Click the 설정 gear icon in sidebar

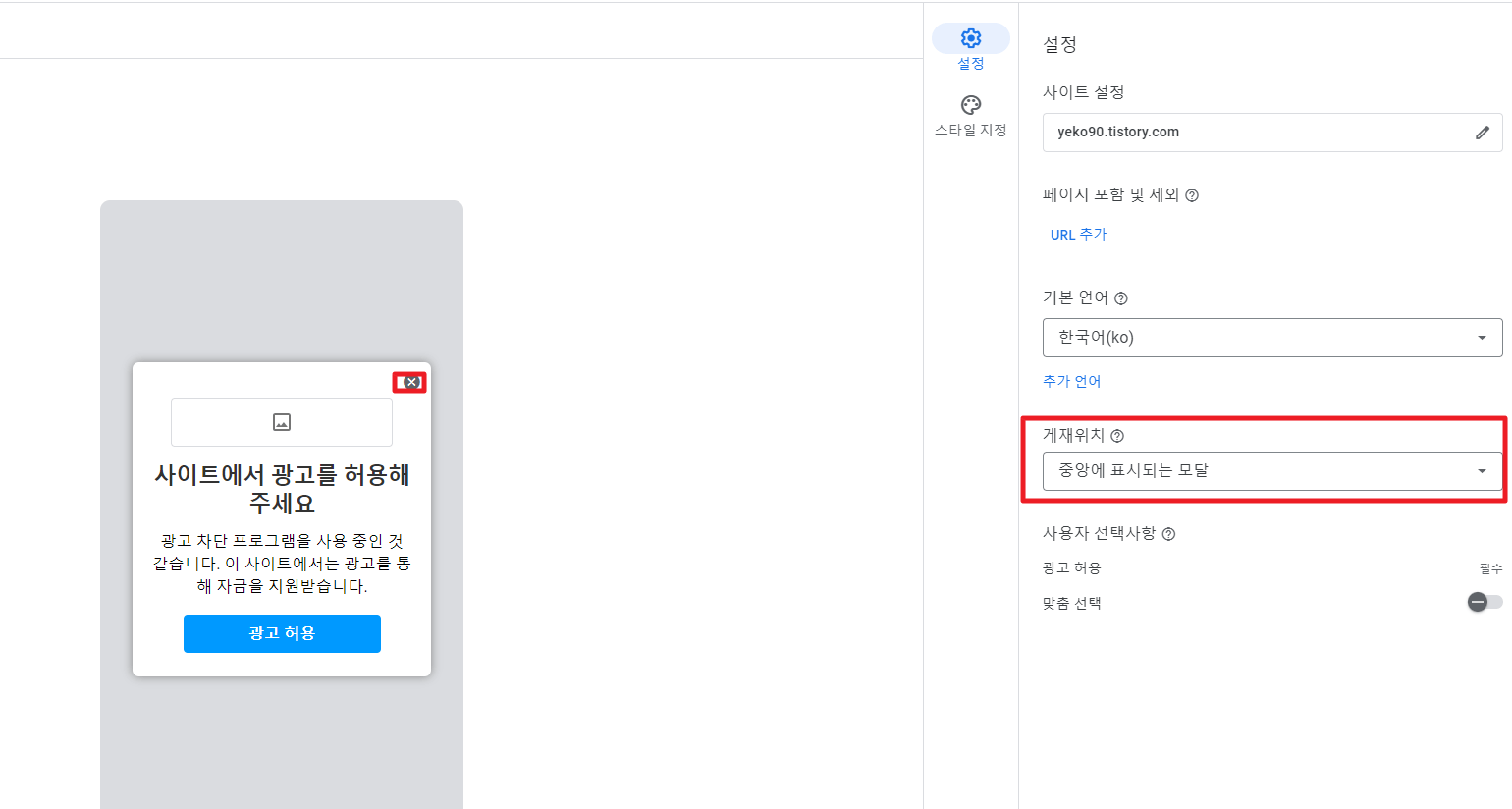pos(970,37)
